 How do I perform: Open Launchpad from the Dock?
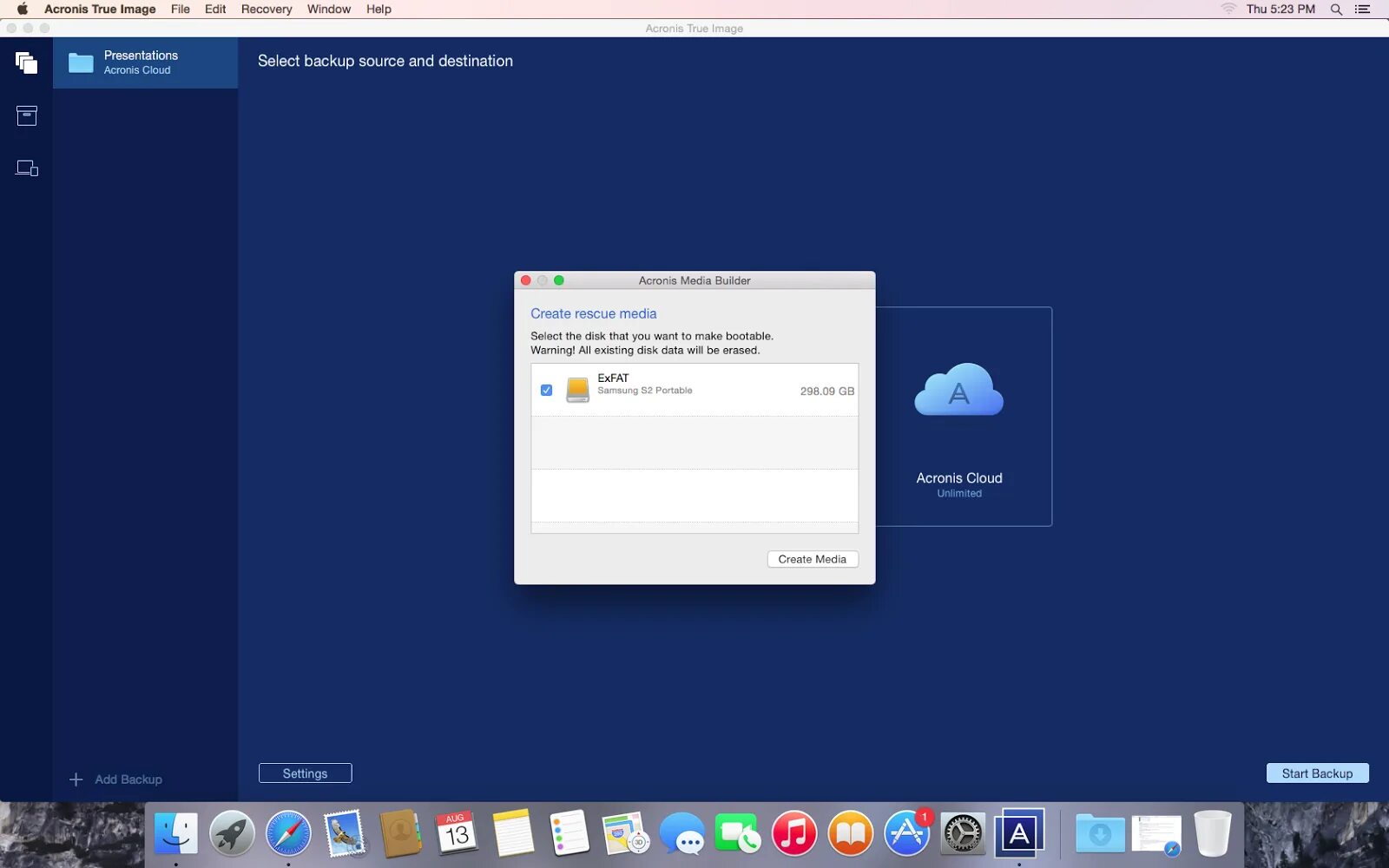pos(232,834)
